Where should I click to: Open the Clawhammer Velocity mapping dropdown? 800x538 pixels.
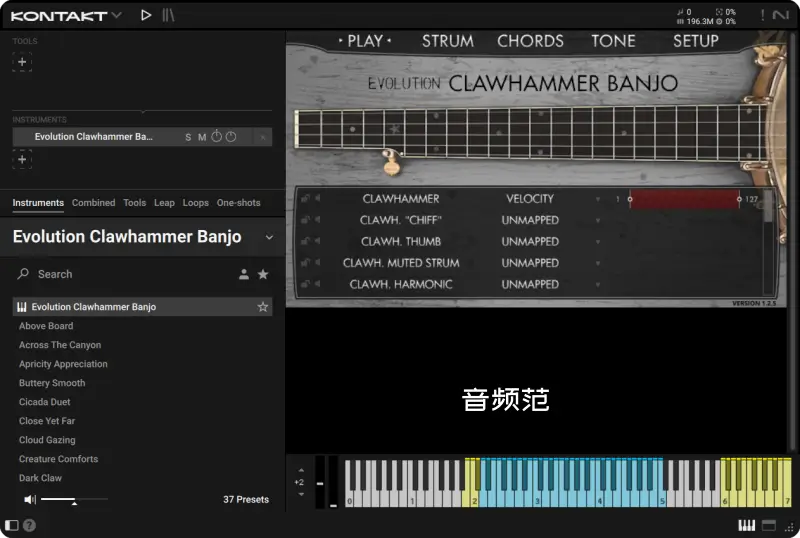click(x=598, y=199)
